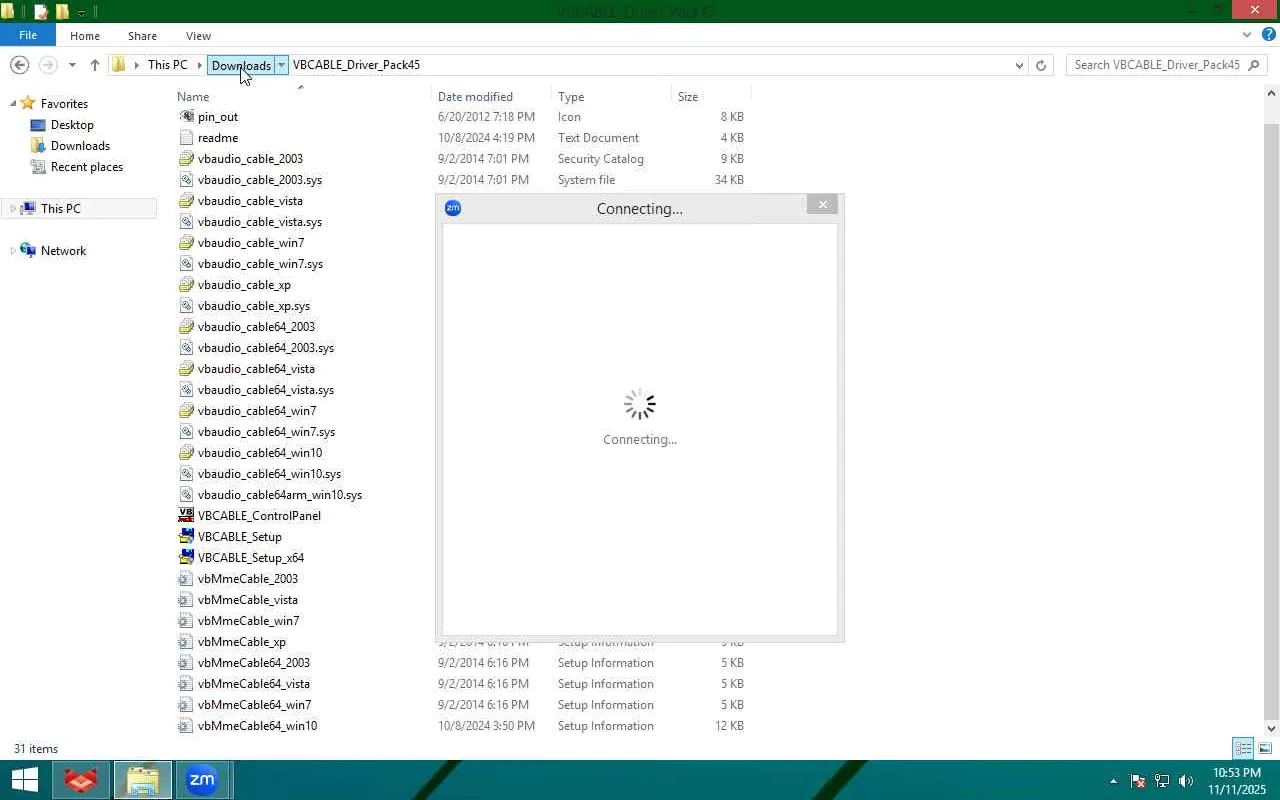Select the vbaudio_cable64arm_win10.sys file

[x=279, y=495]
